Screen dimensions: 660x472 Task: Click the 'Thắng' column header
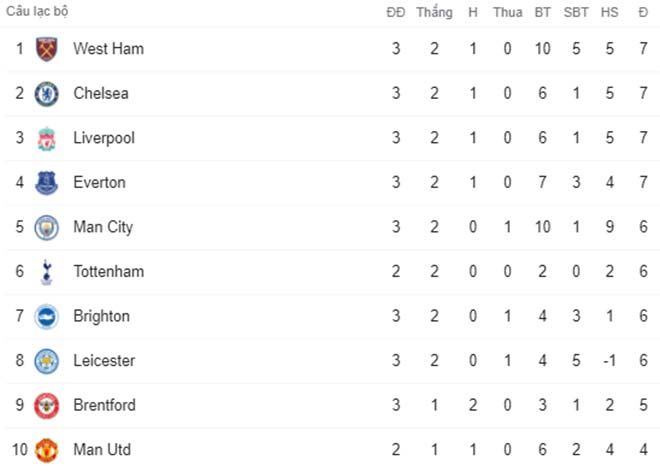[x=434, y=12]
